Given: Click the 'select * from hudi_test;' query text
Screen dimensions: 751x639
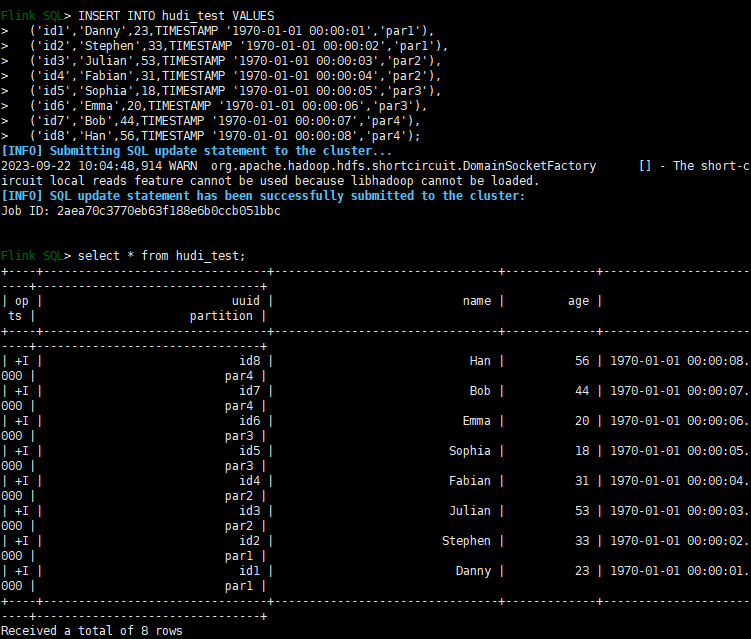Looking at the screenshot, I should 161,256.
